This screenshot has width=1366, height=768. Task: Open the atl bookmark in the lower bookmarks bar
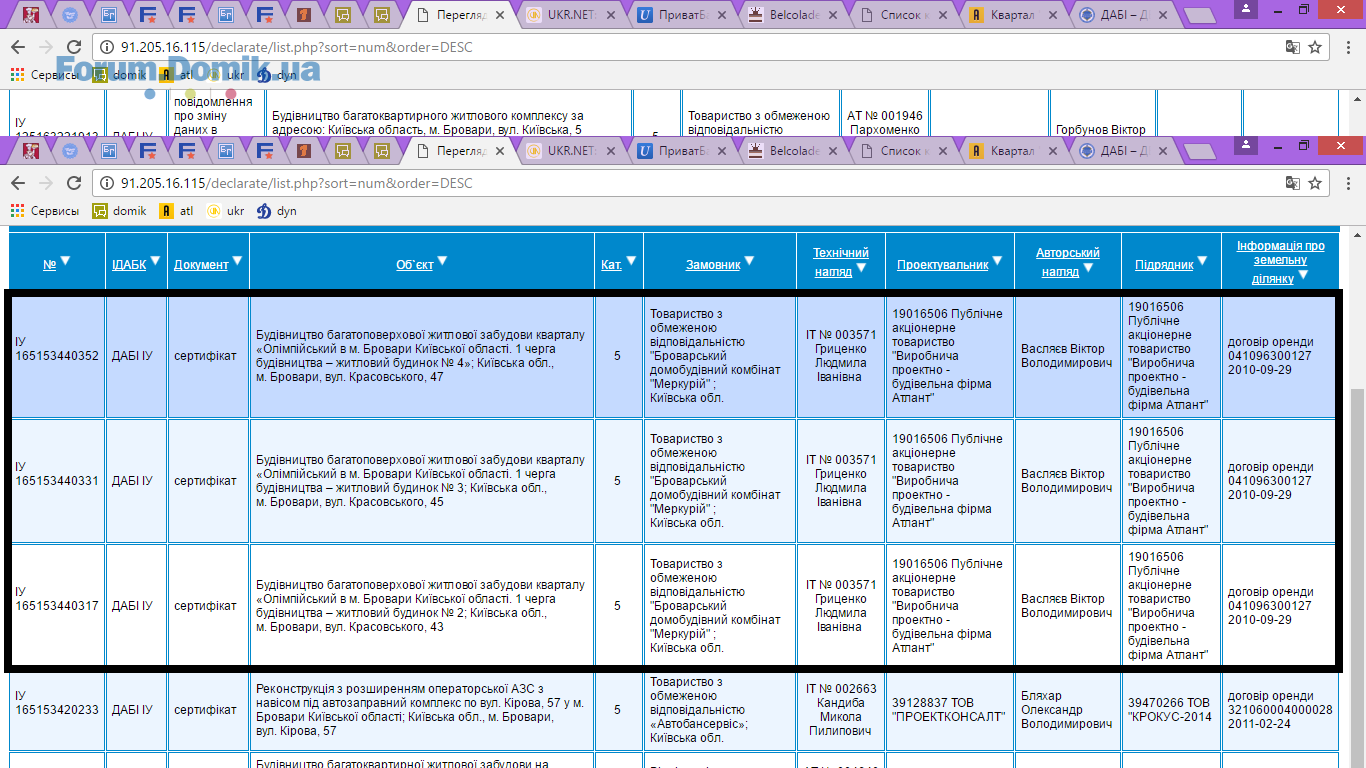[177, 211]
